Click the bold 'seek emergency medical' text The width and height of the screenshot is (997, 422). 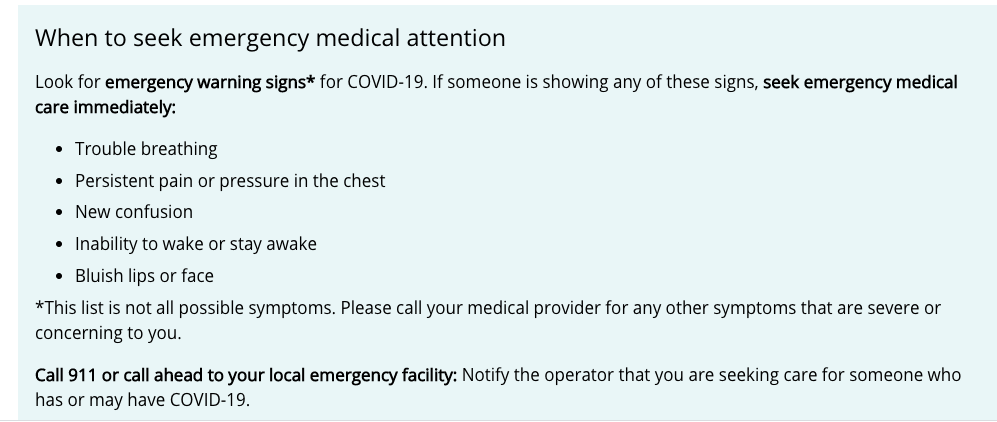[860, 83]
